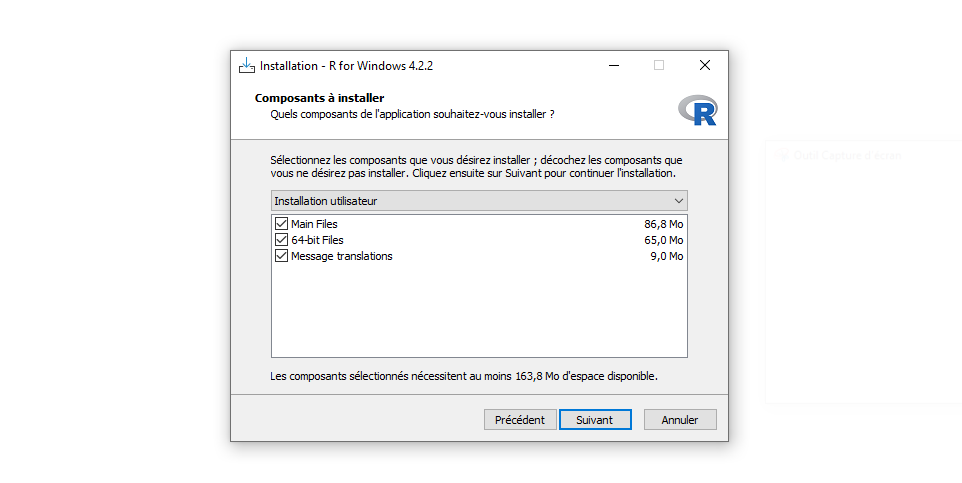This screenshot has width=962, height=483.
Task: Click the 86,8 Mo size value
Action: tap(664, 224)
